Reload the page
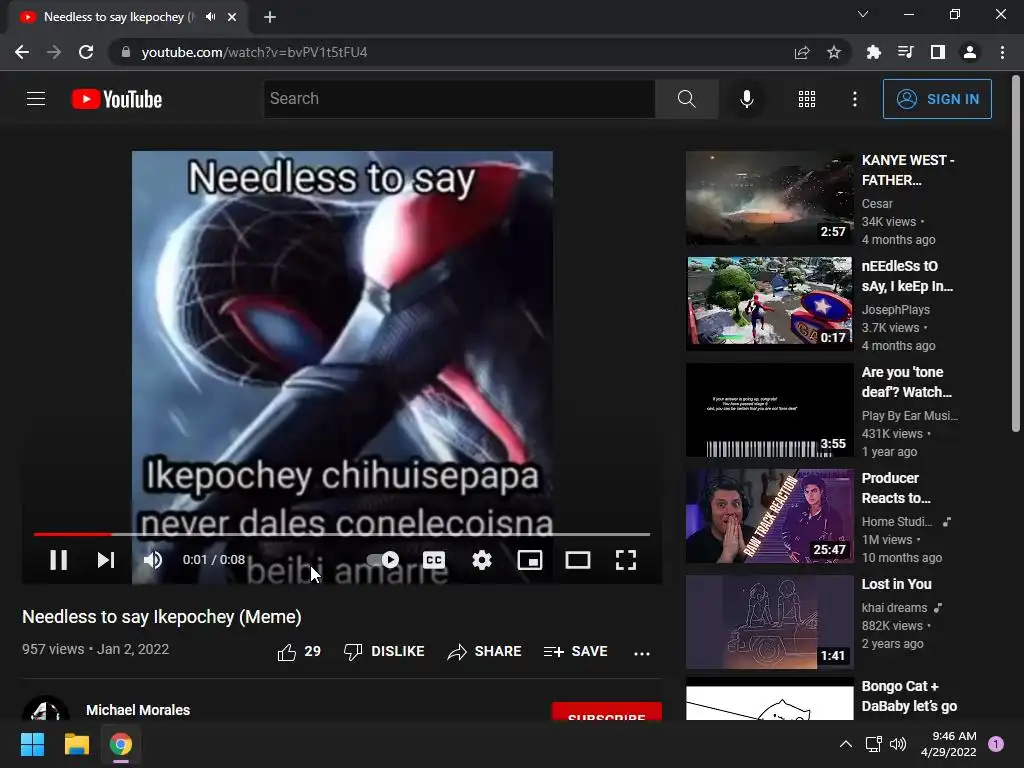Image resolution: width=1024 pixels, height=768 pixels. pyautogui.click(x=86, y=52)
